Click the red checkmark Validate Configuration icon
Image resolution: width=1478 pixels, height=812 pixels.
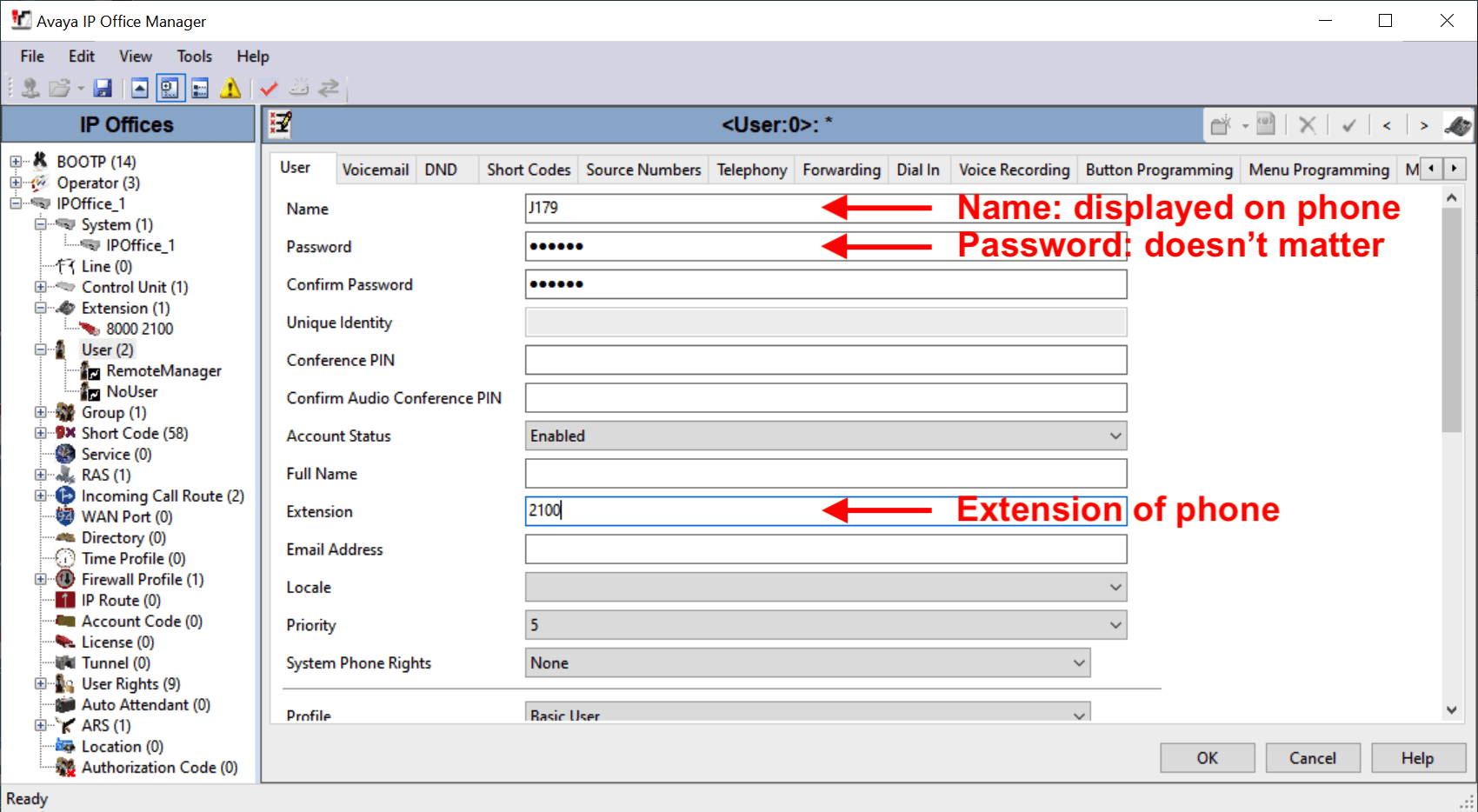pos(269,88)
